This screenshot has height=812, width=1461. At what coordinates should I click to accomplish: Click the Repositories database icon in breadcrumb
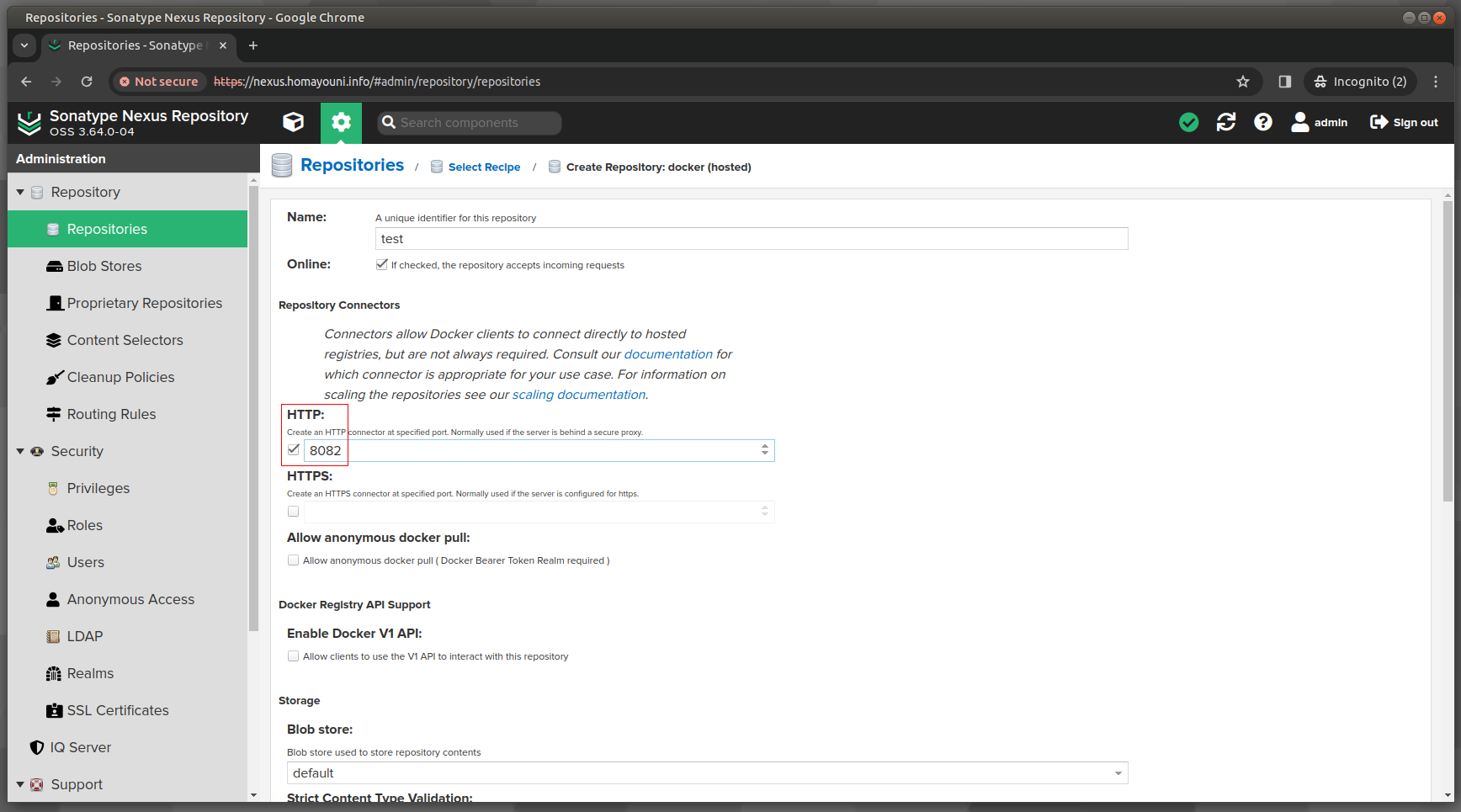[x=282, y=166]
